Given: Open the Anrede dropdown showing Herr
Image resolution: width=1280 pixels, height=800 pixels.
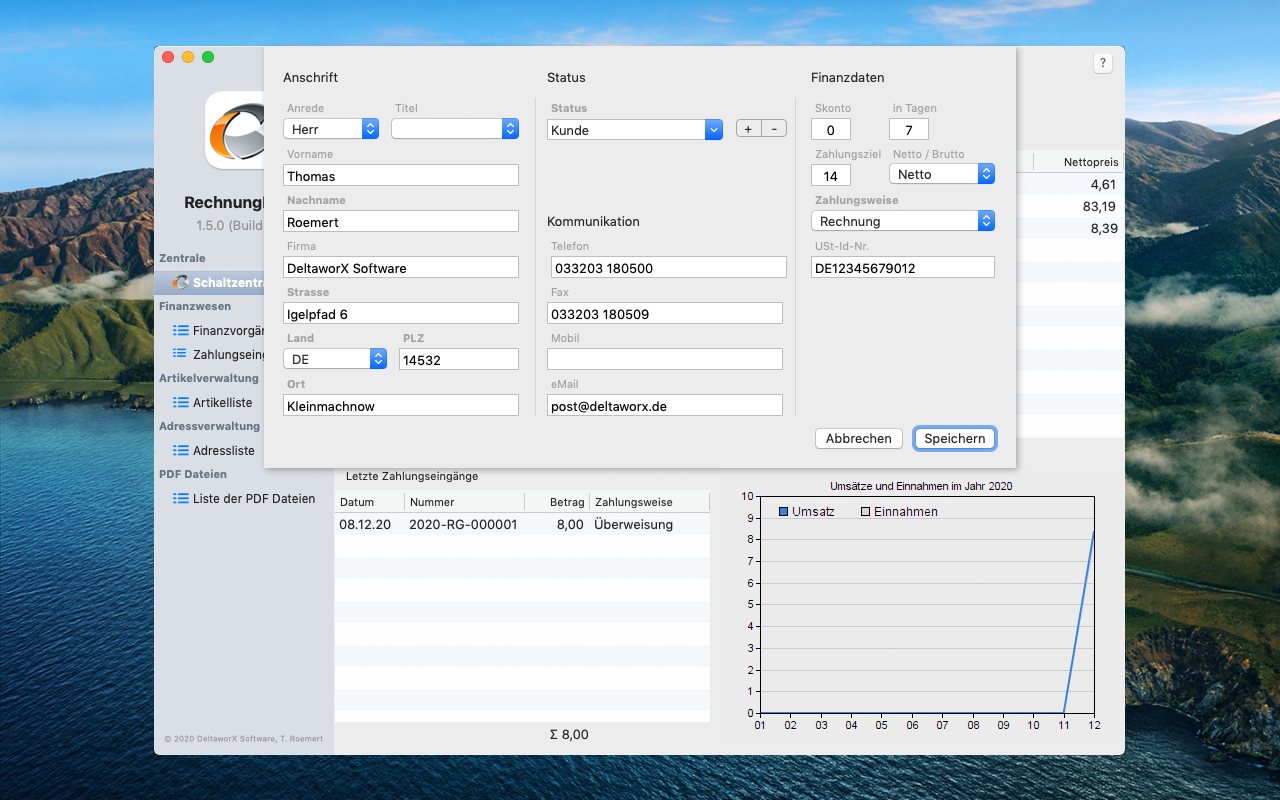Looking at the screenshot, I should (330, 129).
